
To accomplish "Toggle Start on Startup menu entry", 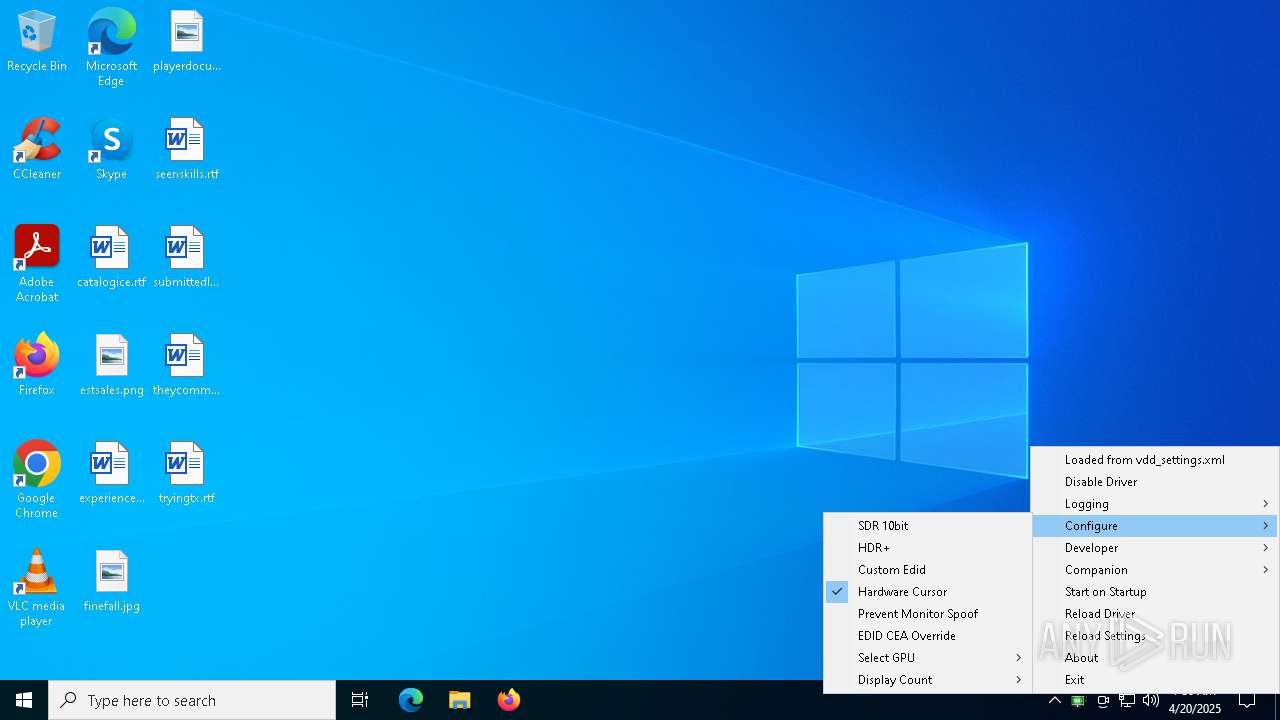I will pos(1155,592).
